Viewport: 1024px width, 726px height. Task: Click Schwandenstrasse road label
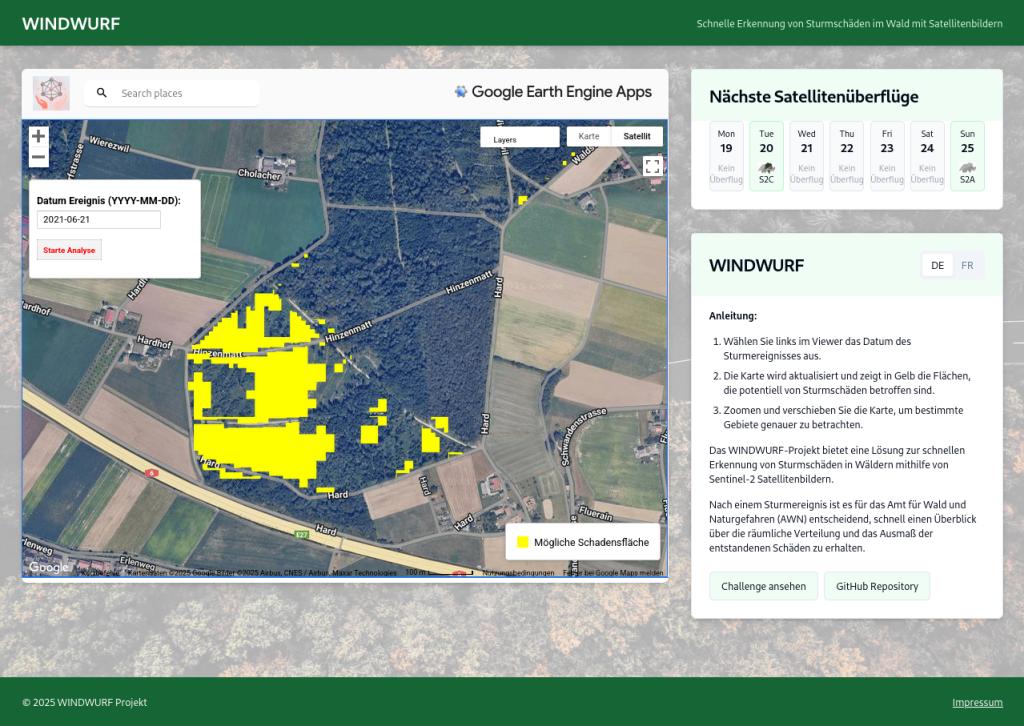[x=585, y=436]
